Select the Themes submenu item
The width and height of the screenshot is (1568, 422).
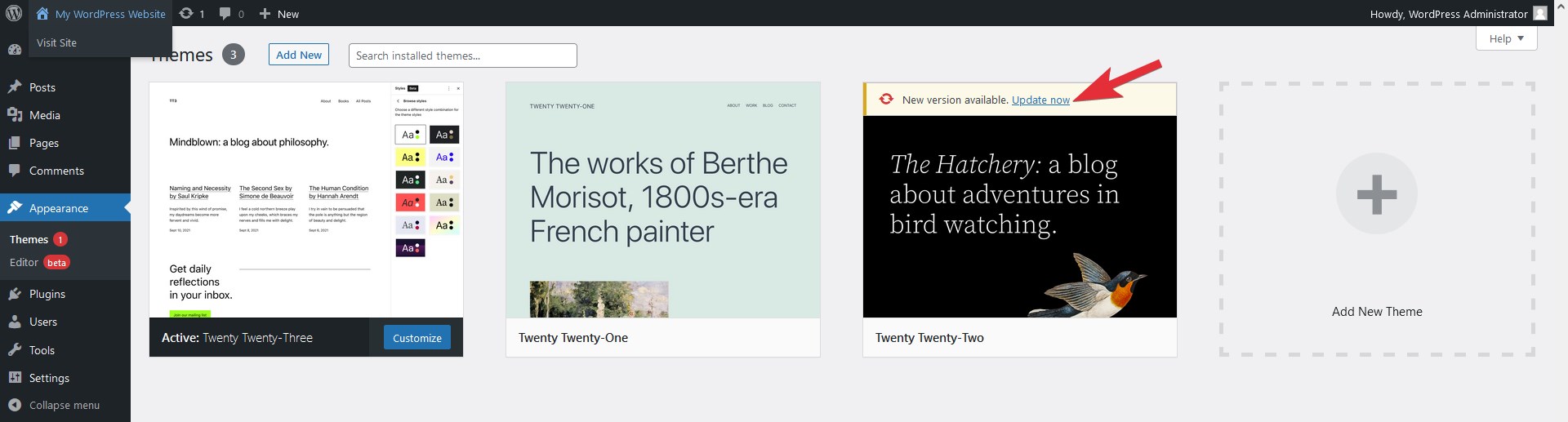pyautogui.click(x=29, y=239)
